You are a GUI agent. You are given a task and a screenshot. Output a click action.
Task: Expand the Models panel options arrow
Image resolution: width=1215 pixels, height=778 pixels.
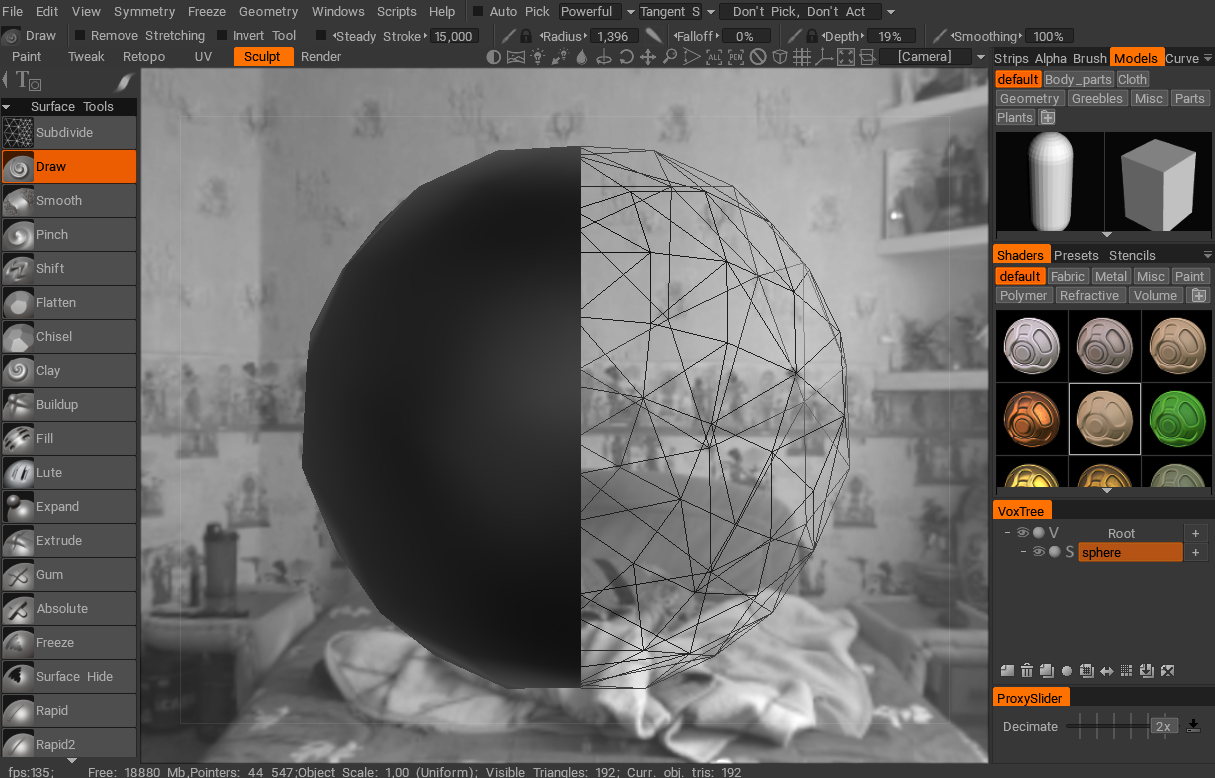point(1208,58)
